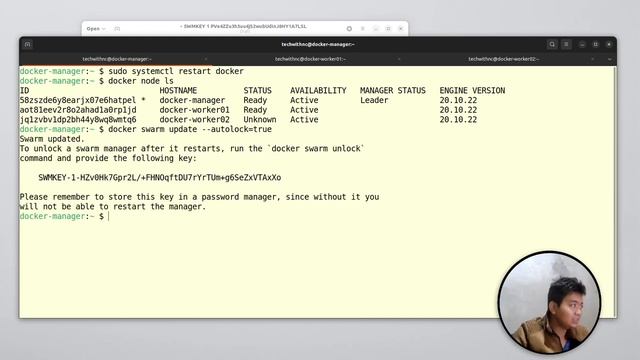Click the SWMKEY unlock key text

pos(160,178)
